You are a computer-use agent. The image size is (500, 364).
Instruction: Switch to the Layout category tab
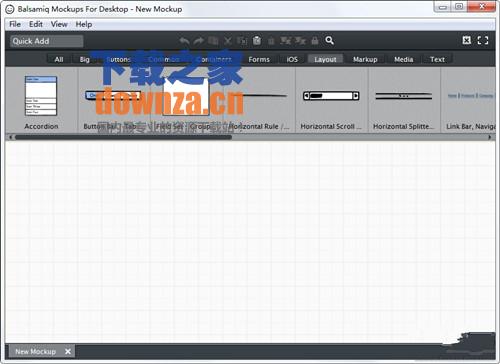[x=325, y=59]
